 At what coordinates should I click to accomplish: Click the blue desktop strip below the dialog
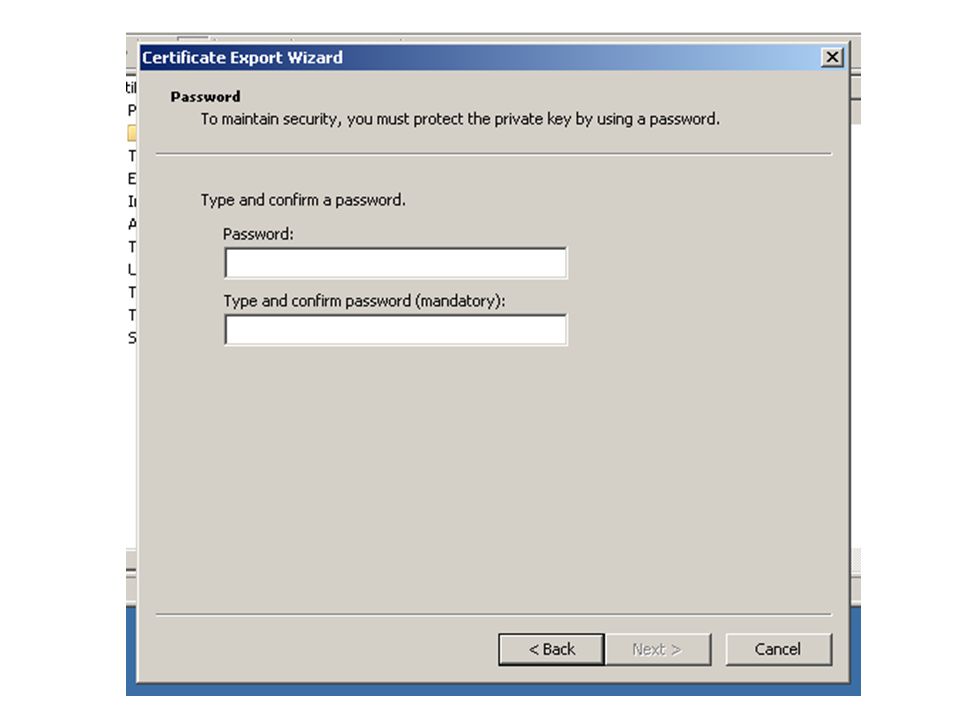click(493, 690)
